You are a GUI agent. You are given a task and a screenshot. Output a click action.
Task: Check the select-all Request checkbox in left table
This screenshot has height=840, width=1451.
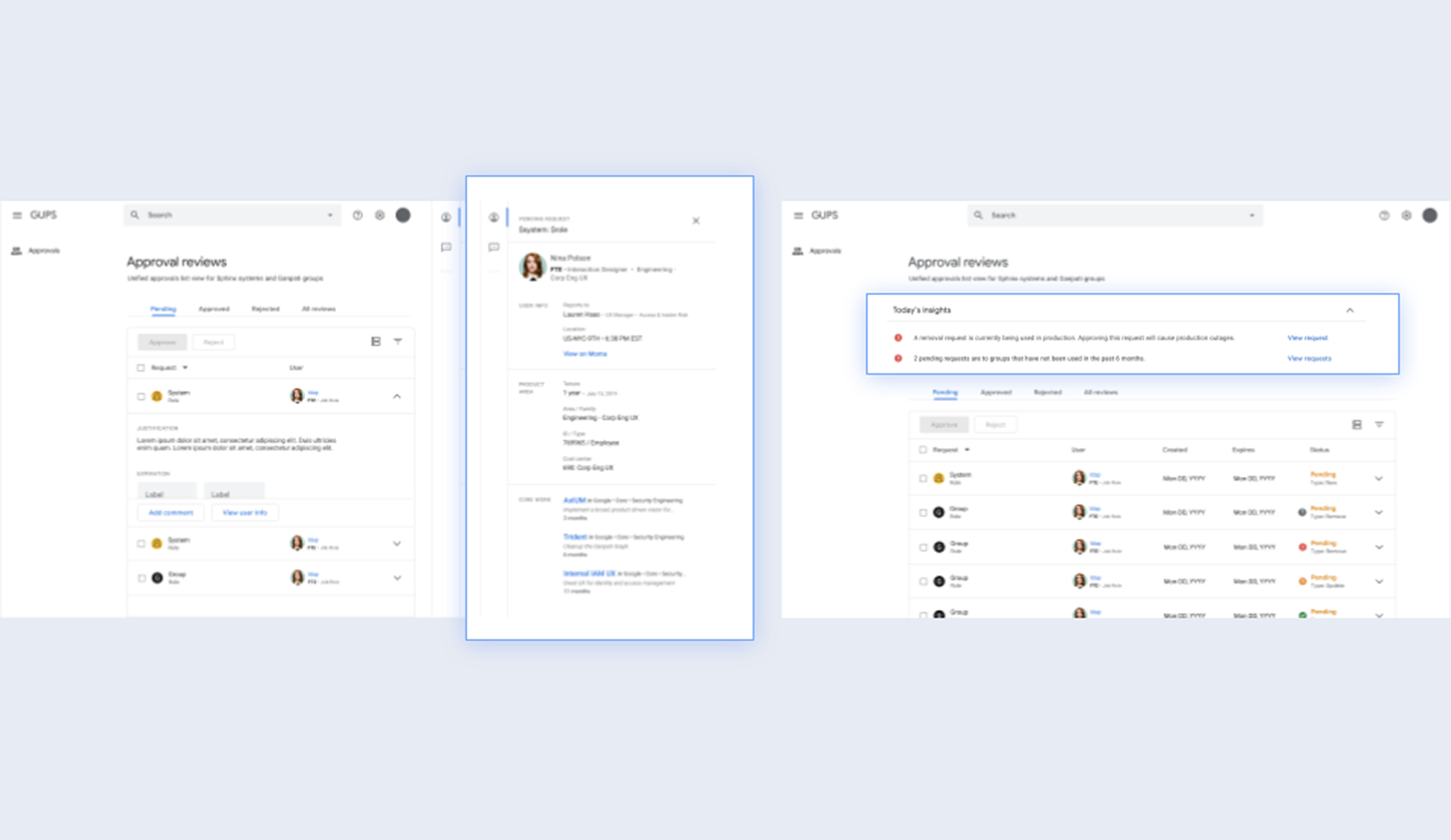point(140,368)
